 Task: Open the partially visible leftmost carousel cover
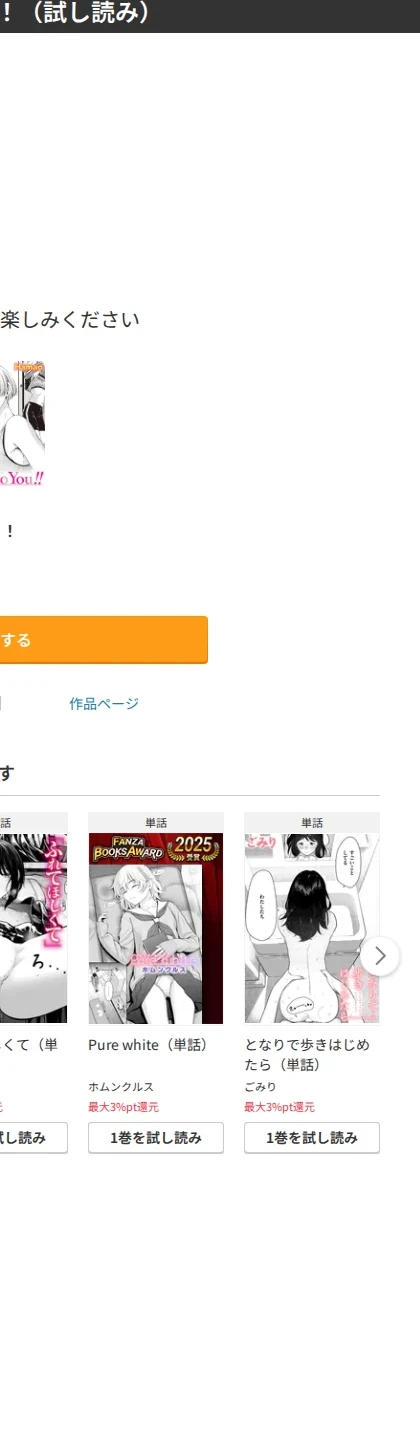pyautogui.click(x=33, y=928)
